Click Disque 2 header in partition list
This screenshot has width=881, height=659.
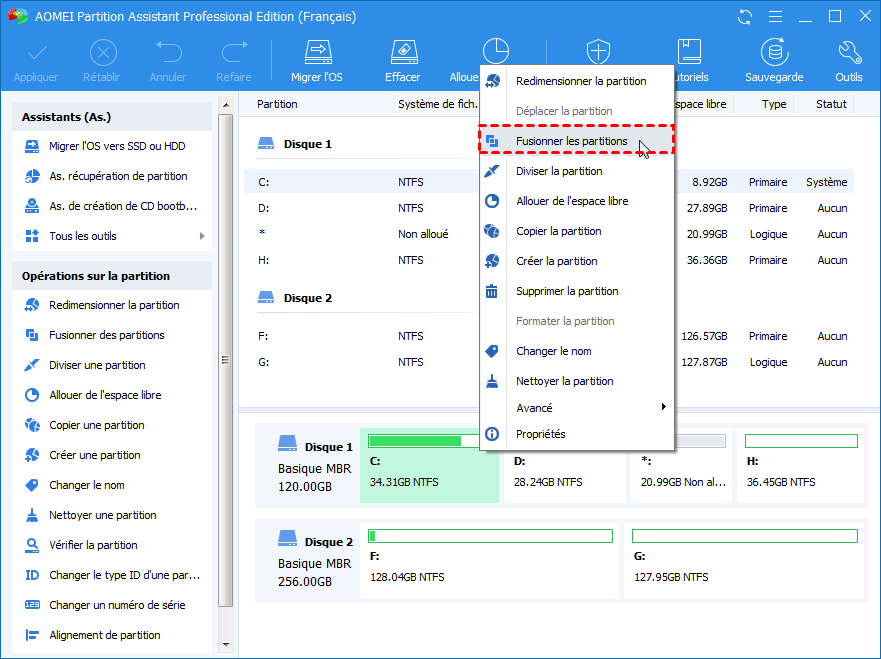click(x=295, y=298)
